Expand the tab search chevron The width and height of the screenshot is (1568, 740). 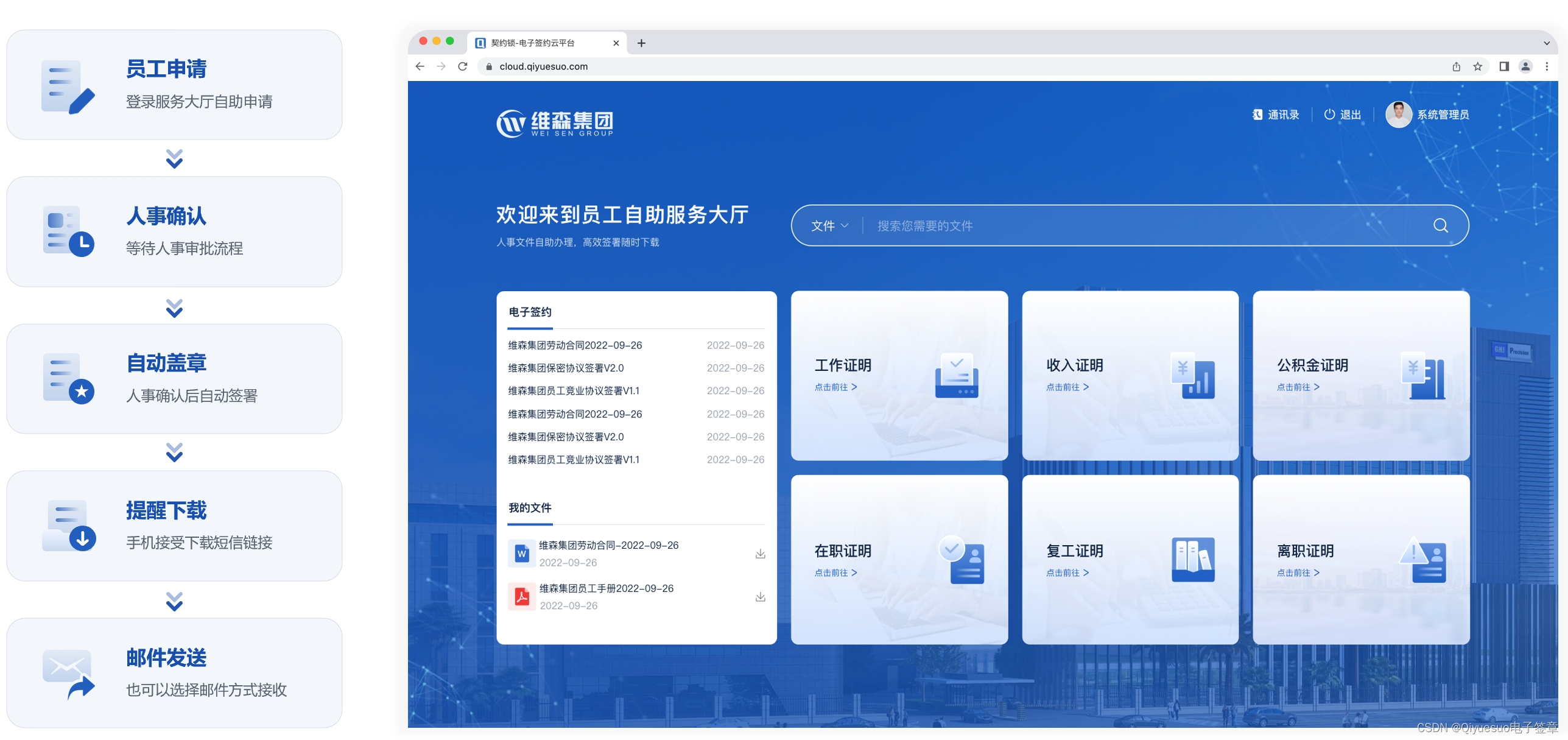(1546, 43)
